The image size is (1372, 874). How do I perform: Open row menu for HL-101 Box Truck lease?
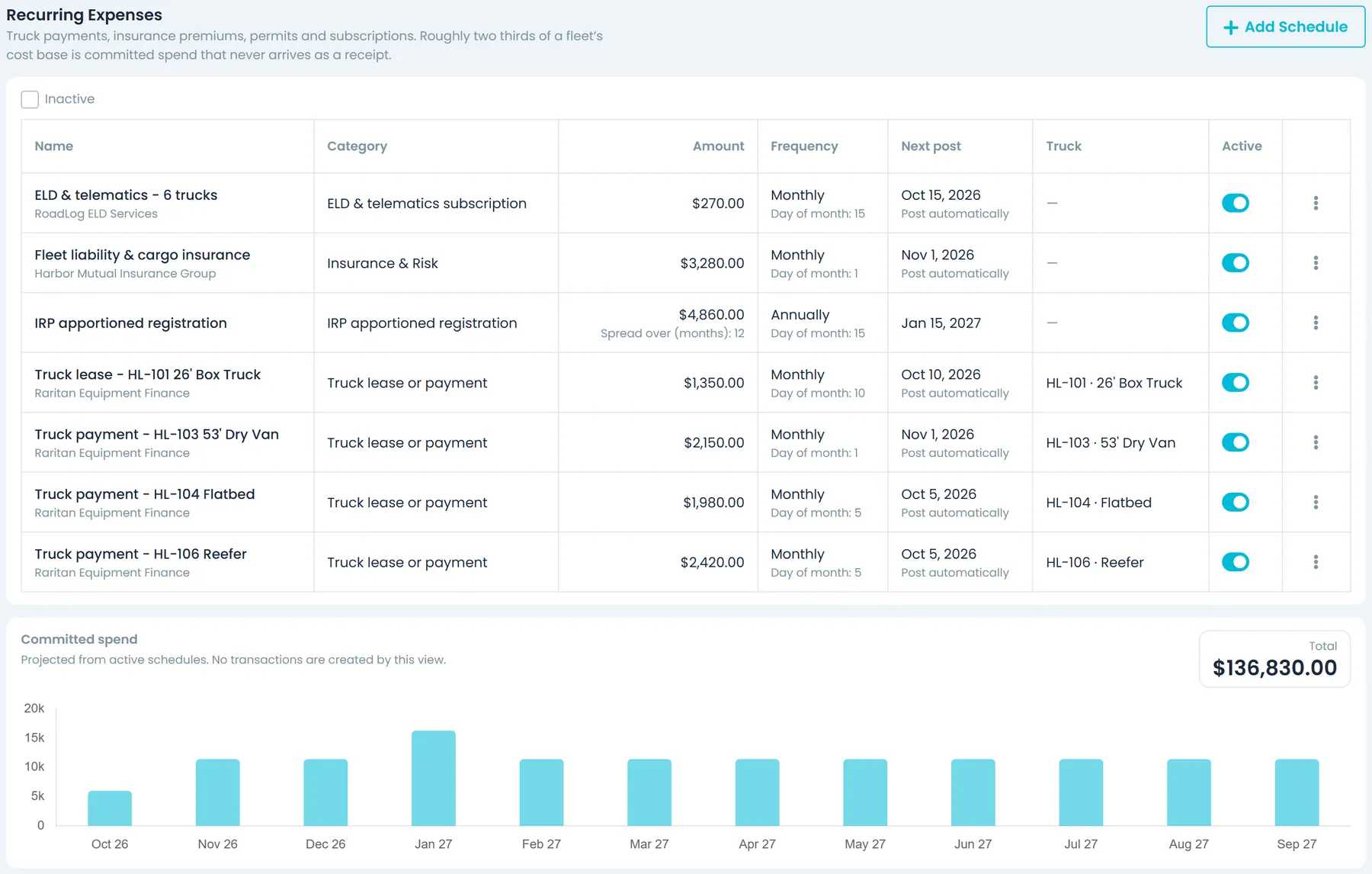pos(1316,383)
